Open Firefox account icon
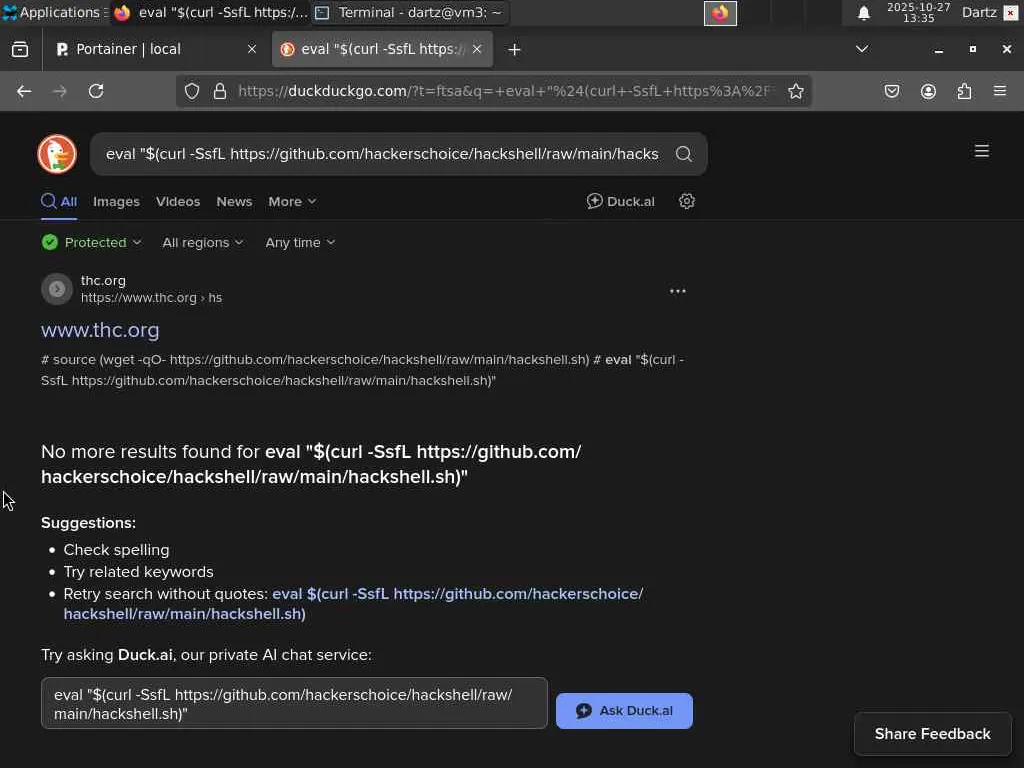The height and width of the screenshot is (768, 1024). coord(928,91)
